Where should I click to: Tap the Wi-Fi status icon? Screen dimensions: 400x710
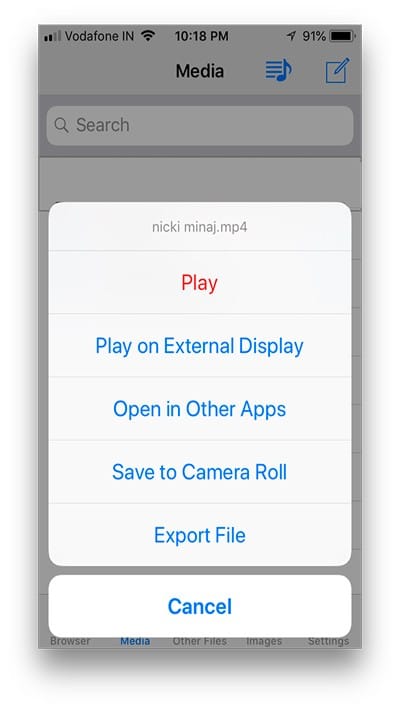[148, 36]
